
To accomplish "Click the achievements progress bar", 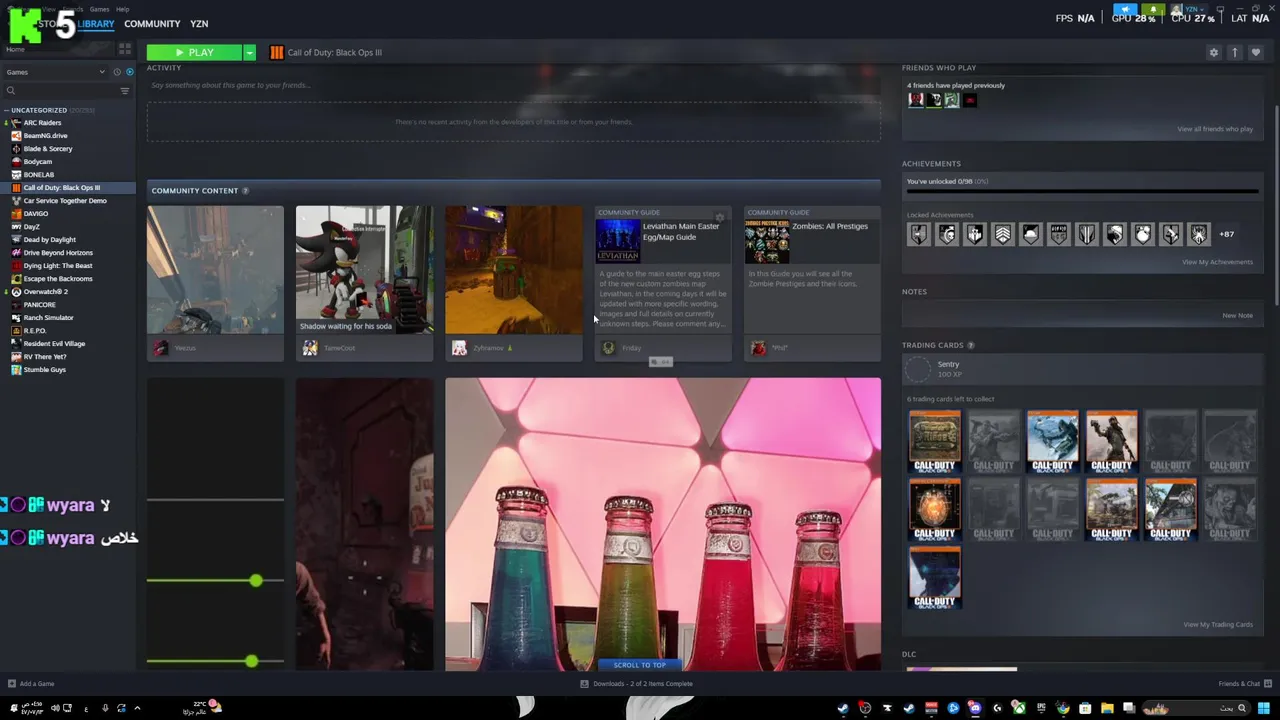I will coord(1082,191).
